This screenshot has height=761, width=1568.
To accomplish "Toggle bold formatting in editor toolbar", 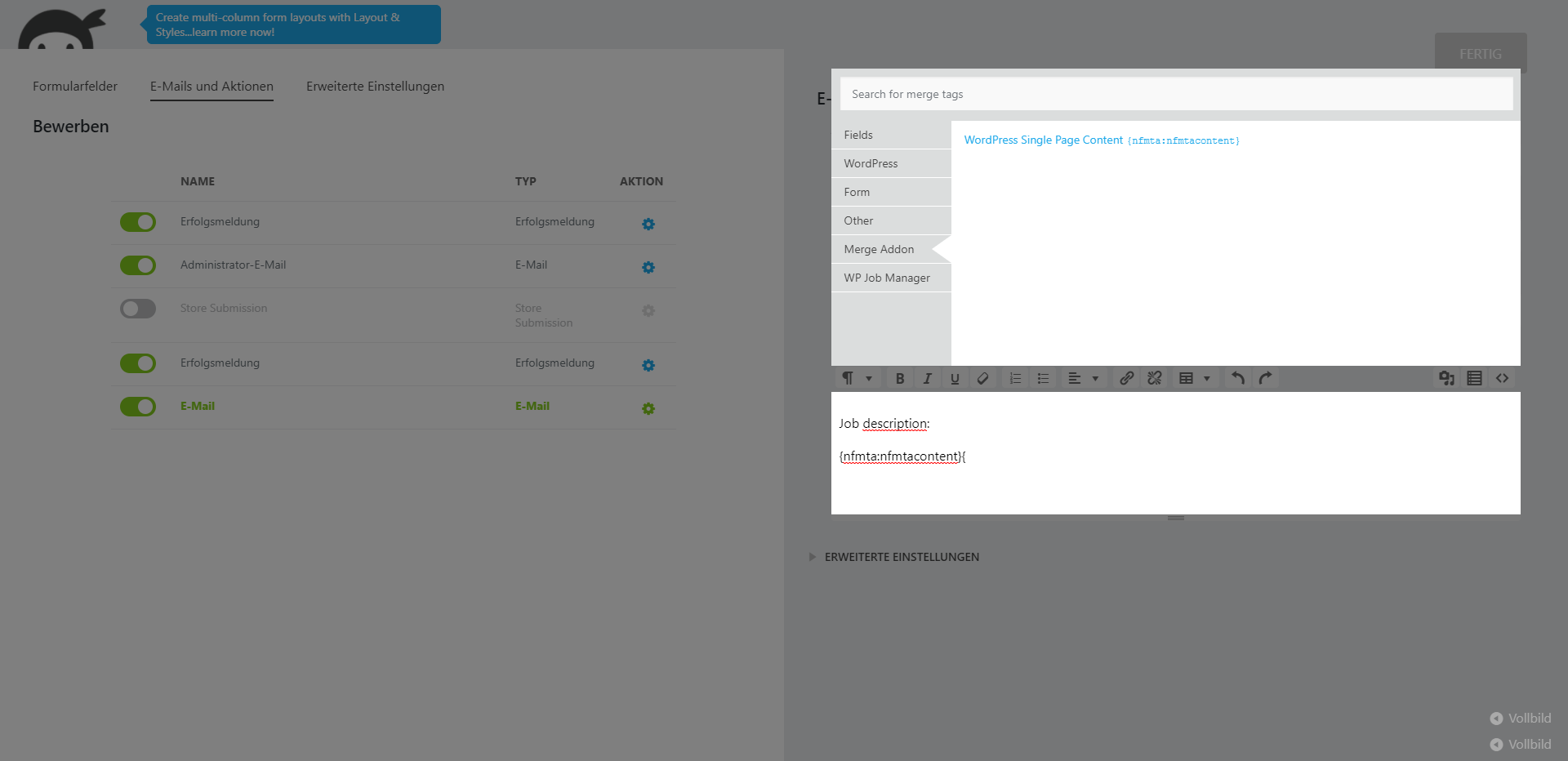I will [x=899, y=378].
